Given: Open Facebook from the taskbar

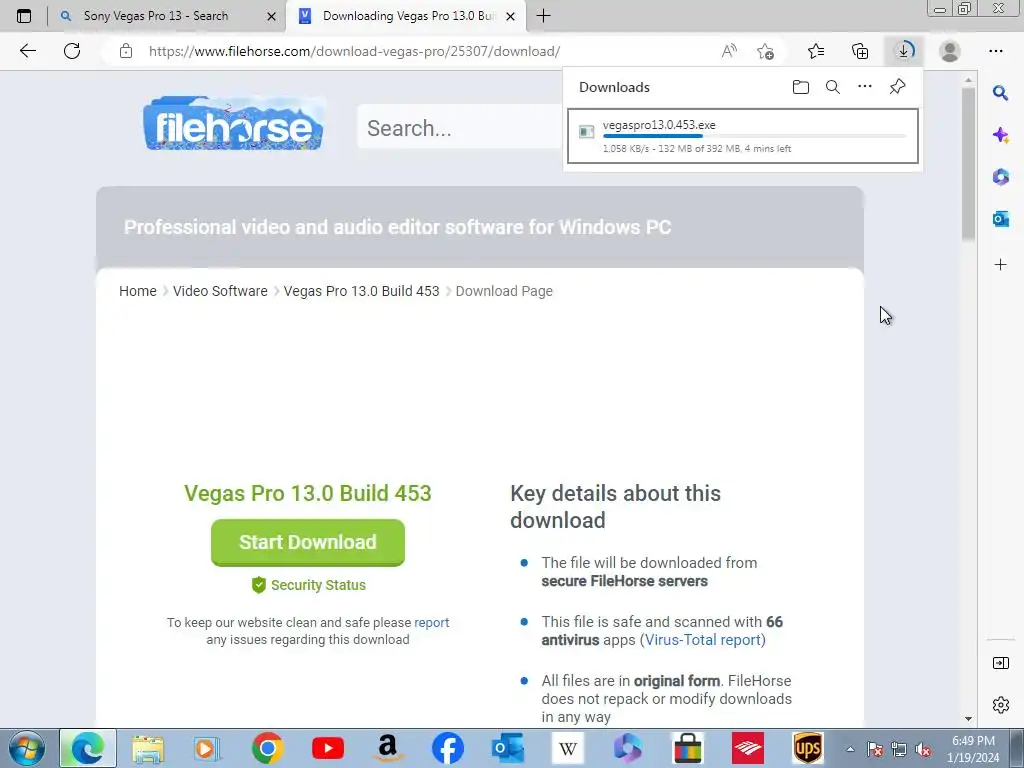Looking at the screenshot, I should point(448,748).
